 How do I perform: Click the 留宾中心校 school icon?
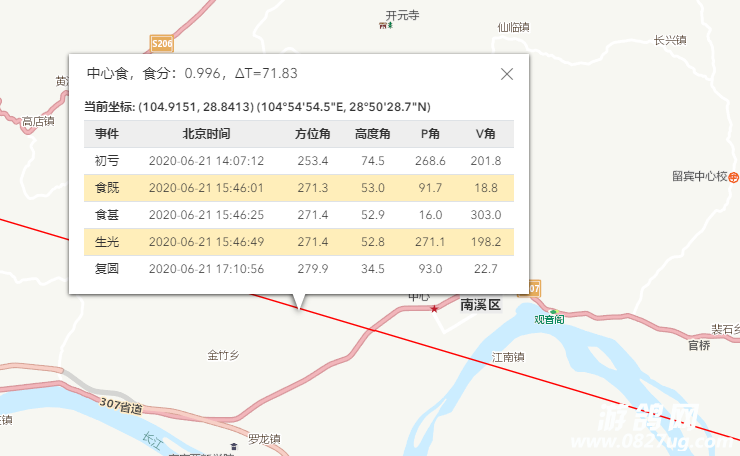tap(733, 177)
